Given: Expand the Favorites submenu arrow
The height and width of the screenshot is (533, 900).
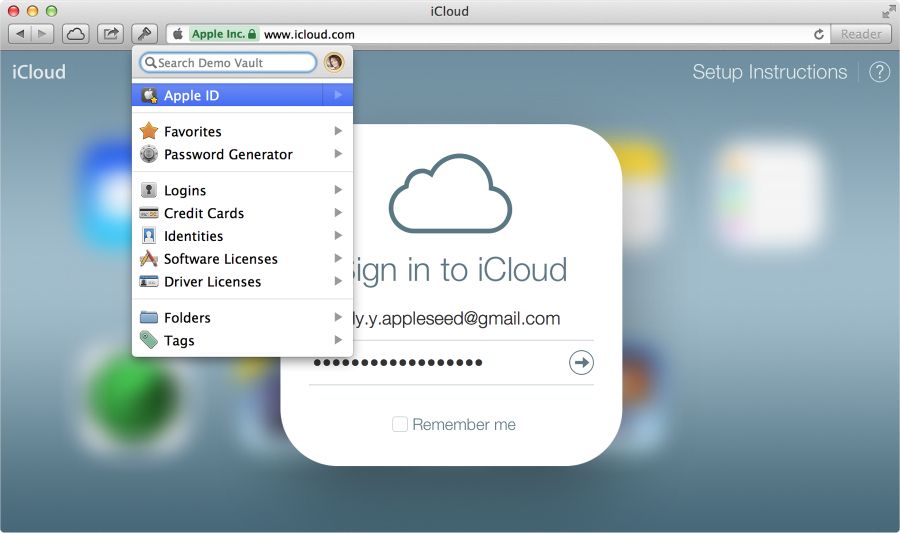Looking at the screenshot, I should (x=338, y=131).
